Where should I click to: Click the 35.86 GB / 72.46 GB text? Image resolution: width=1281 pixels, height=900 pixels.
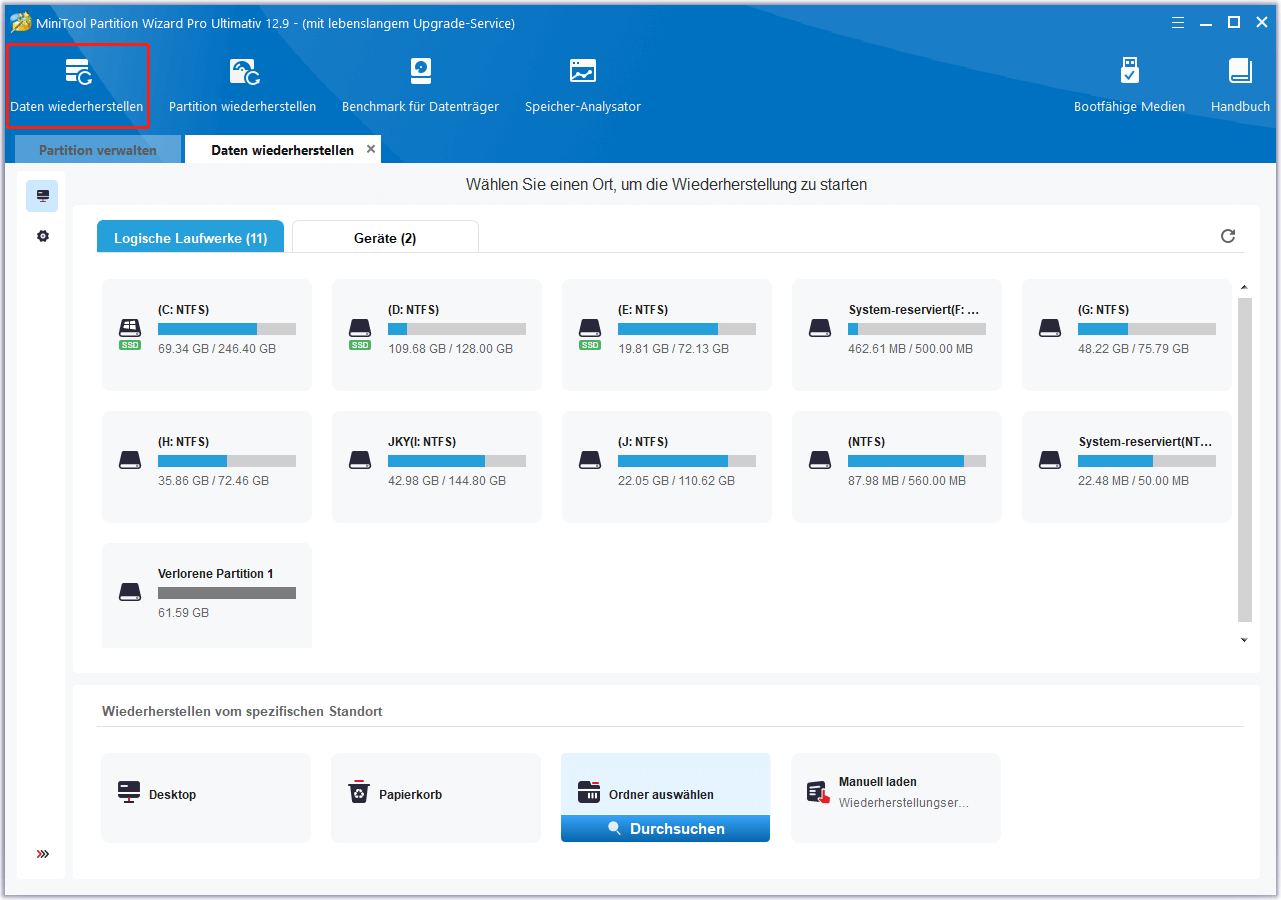pos(213,481)
